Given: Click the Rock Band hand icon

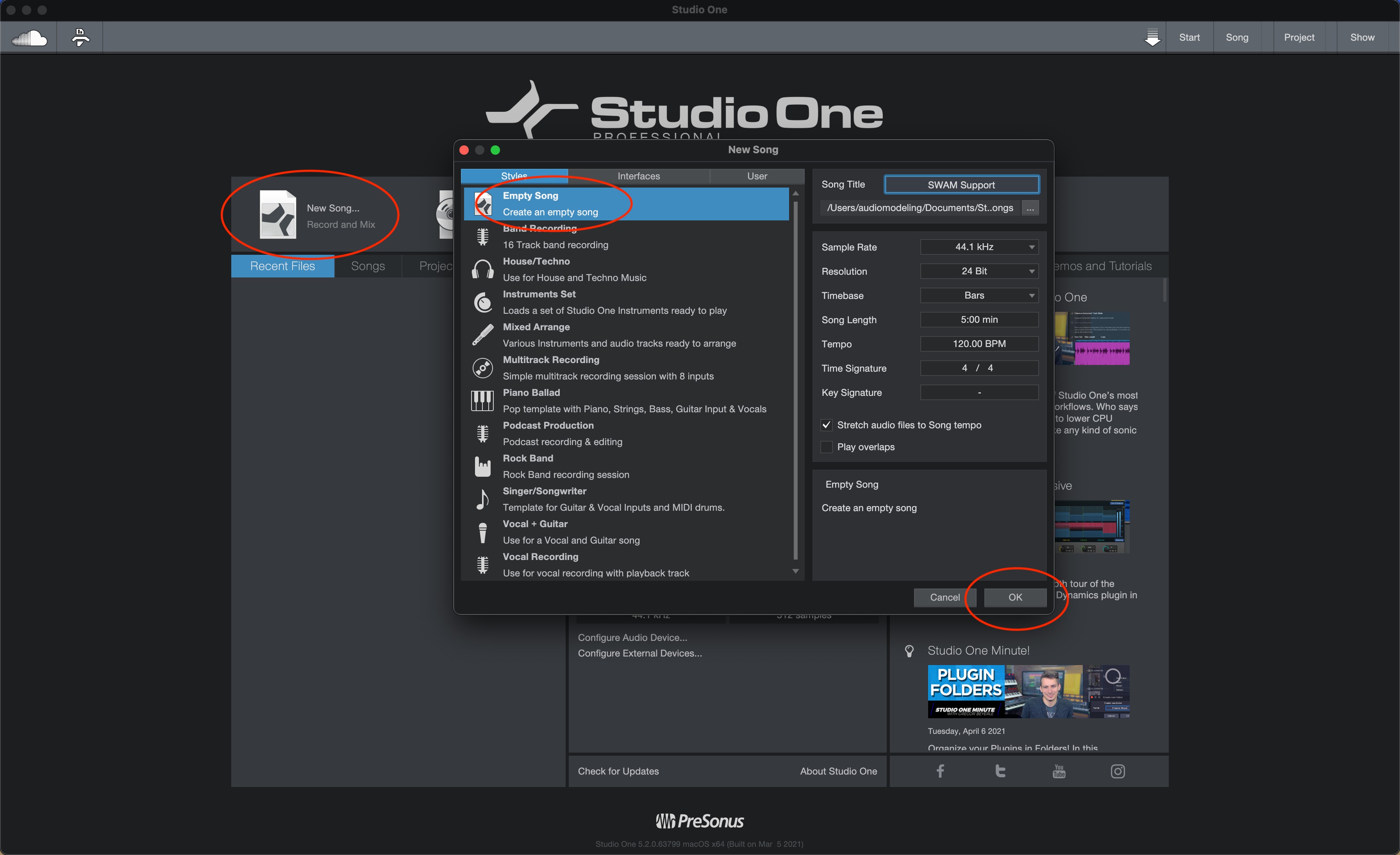Looking at the screenshot, I should pyautogui.click(x=483, y=466).
